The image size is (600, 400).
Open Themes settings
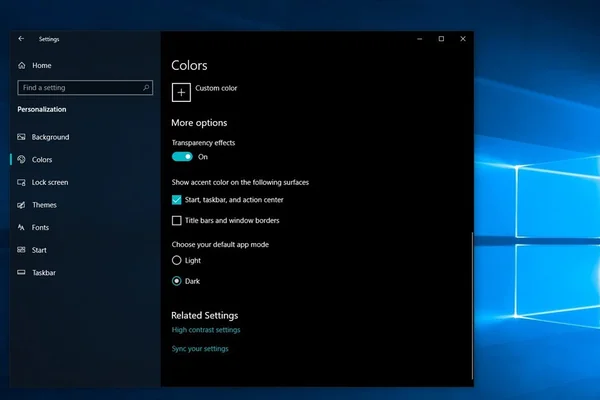44,205
